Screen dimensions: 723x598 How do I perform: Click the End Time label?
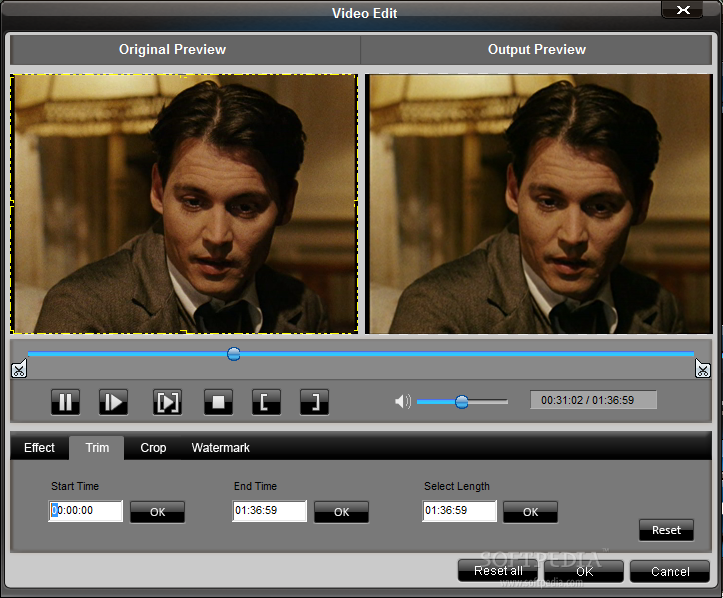point(255,486)
